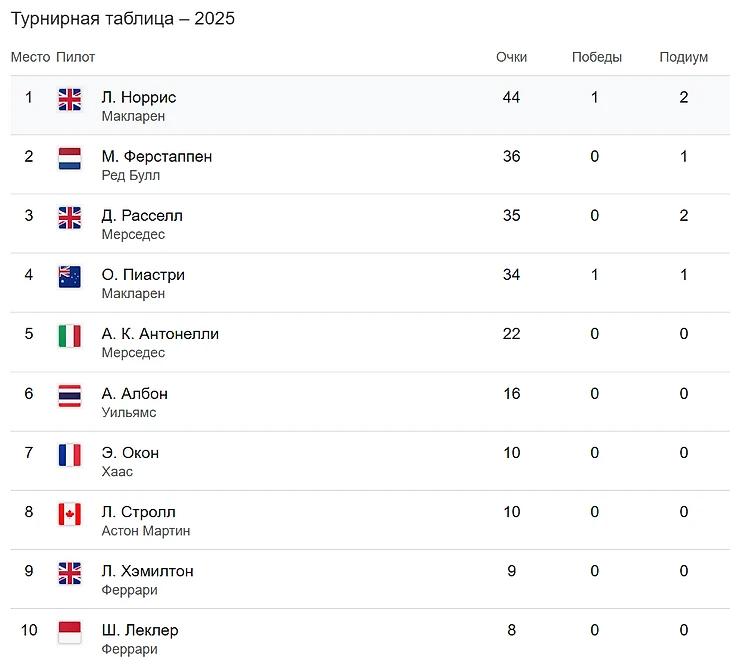Image resolution: width=730 pixels, height=660 pixels.
Task: Click the British flag beside Л. Норрис
Action: (69, 99)
